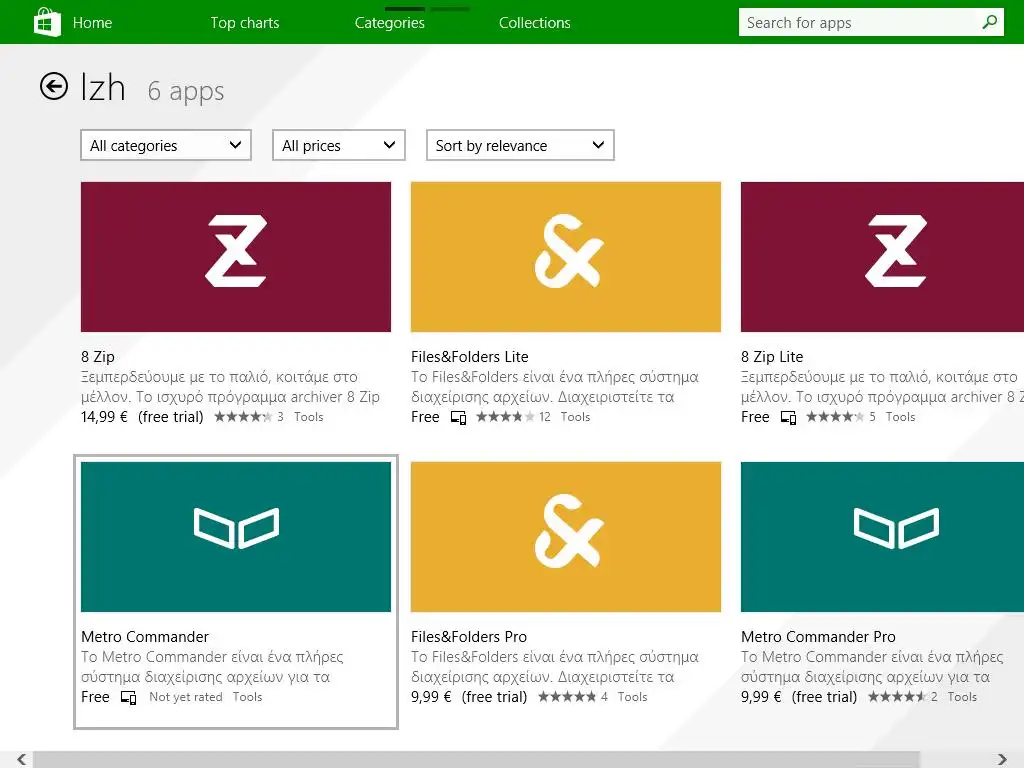
Task: Click the Not yet rated label
Action: tap(185, 697)
